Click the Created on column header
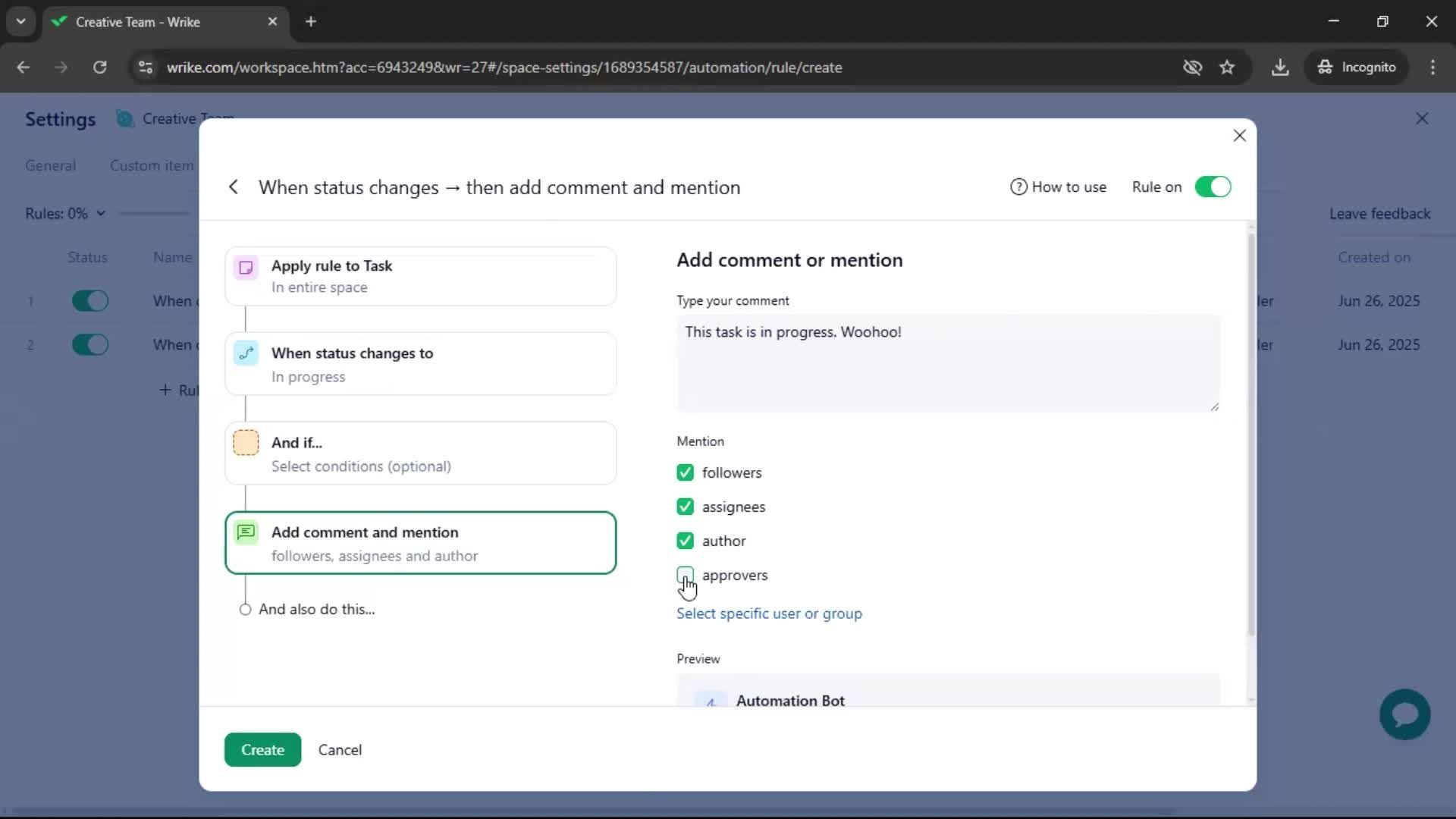Screen dimensions: 1456x819 tap(1374, 258)
